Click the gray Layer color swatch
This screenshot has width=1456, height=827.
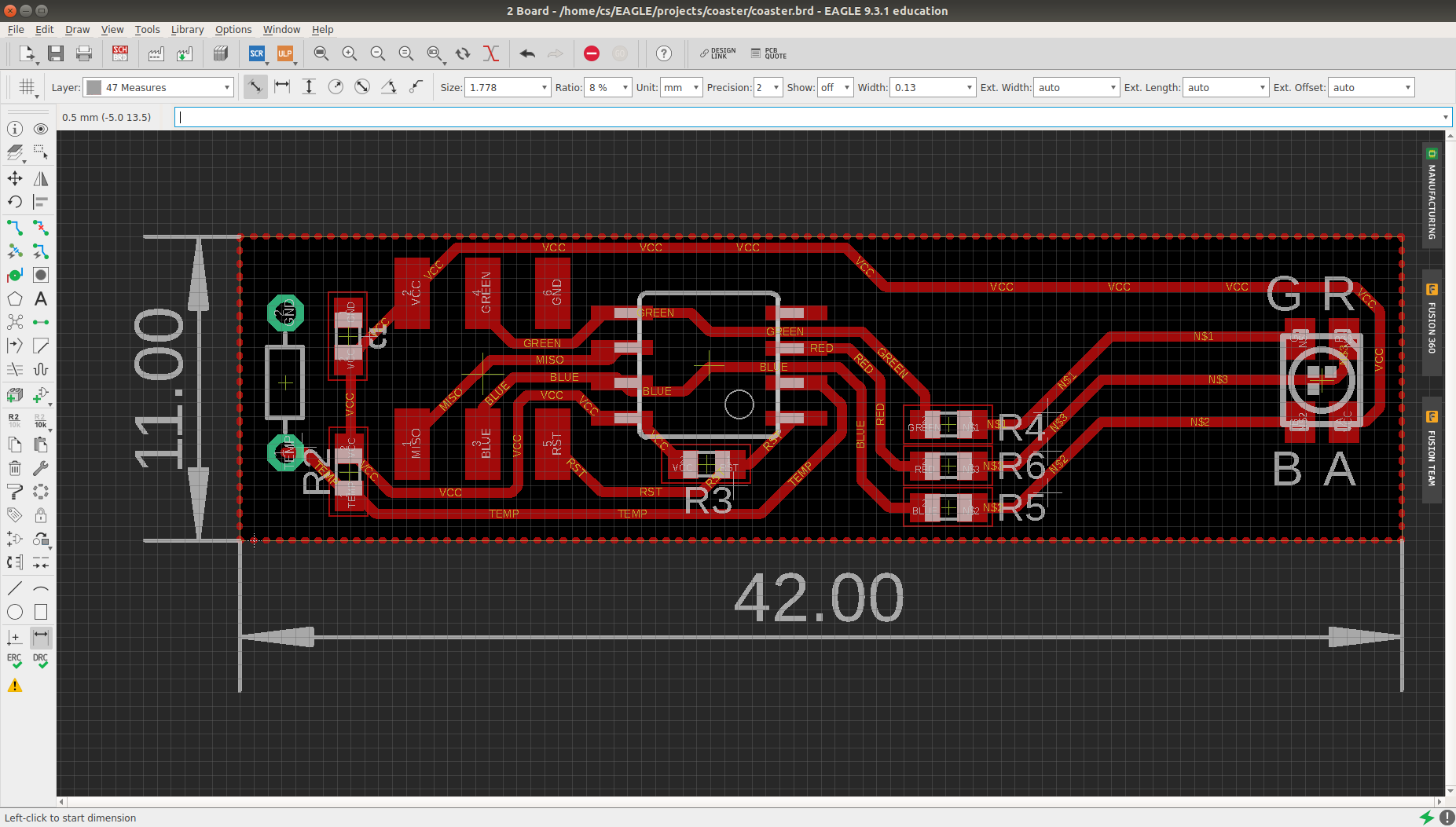point(94,87)
